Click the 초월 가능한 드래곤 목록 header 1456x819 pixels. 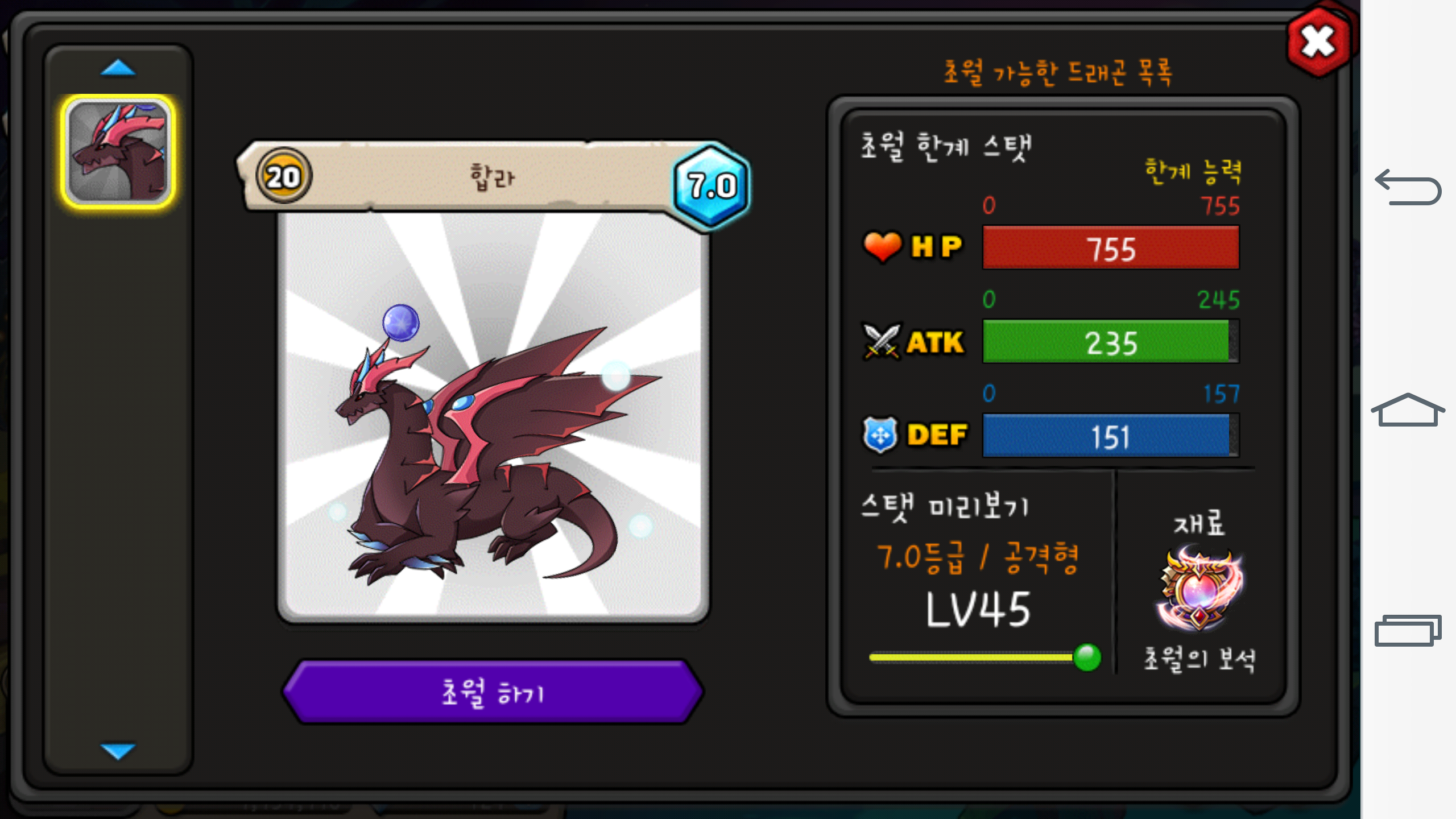[x=1058, y=73]
